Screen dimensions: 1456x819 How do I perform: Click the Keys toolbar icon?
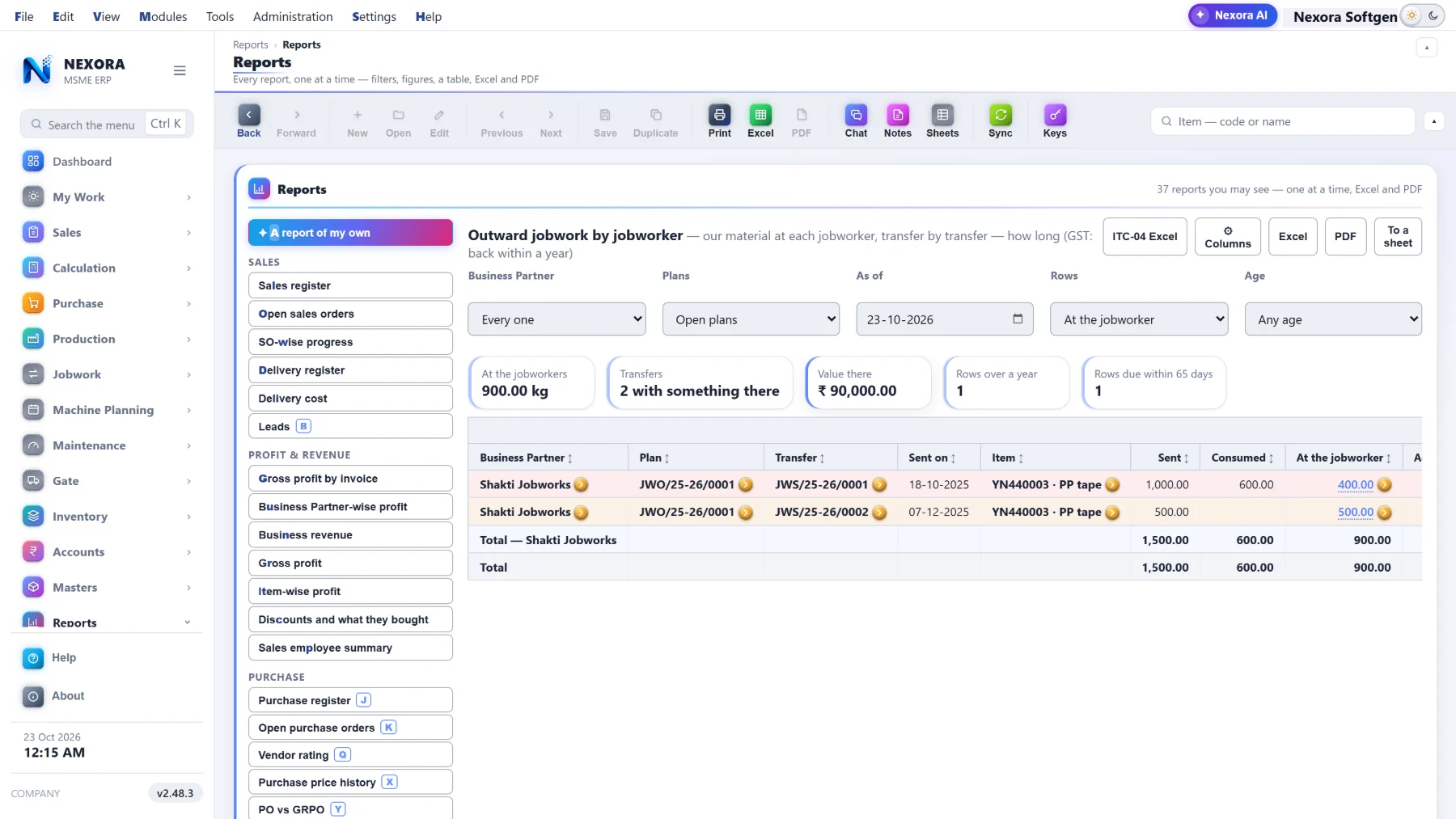tap(1055, 121)
